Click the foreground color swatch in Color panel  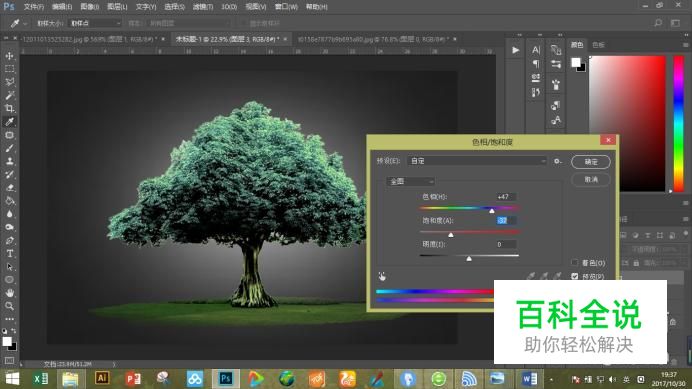click(x=575, y=62)
